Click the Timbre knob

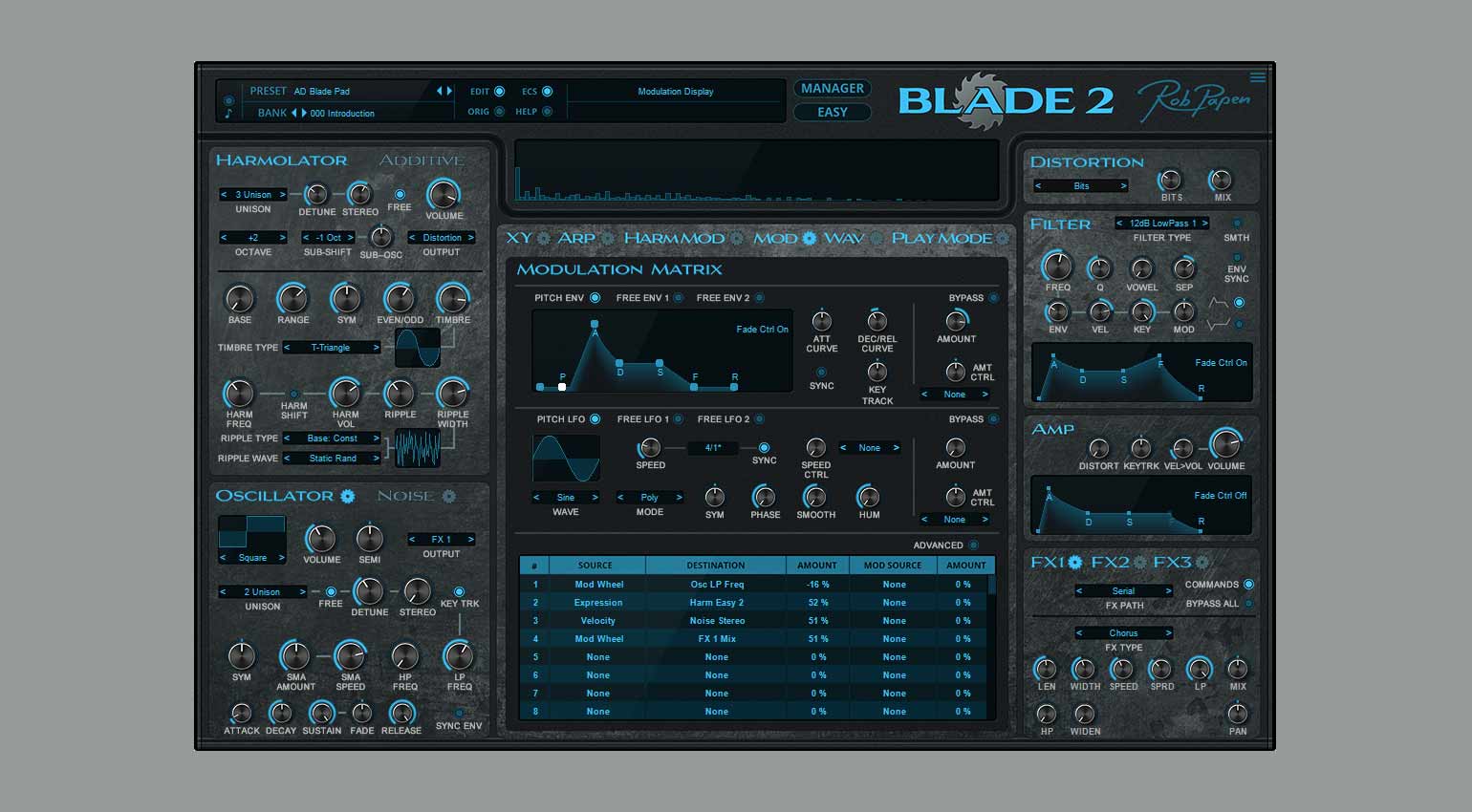tap(452, 299)
